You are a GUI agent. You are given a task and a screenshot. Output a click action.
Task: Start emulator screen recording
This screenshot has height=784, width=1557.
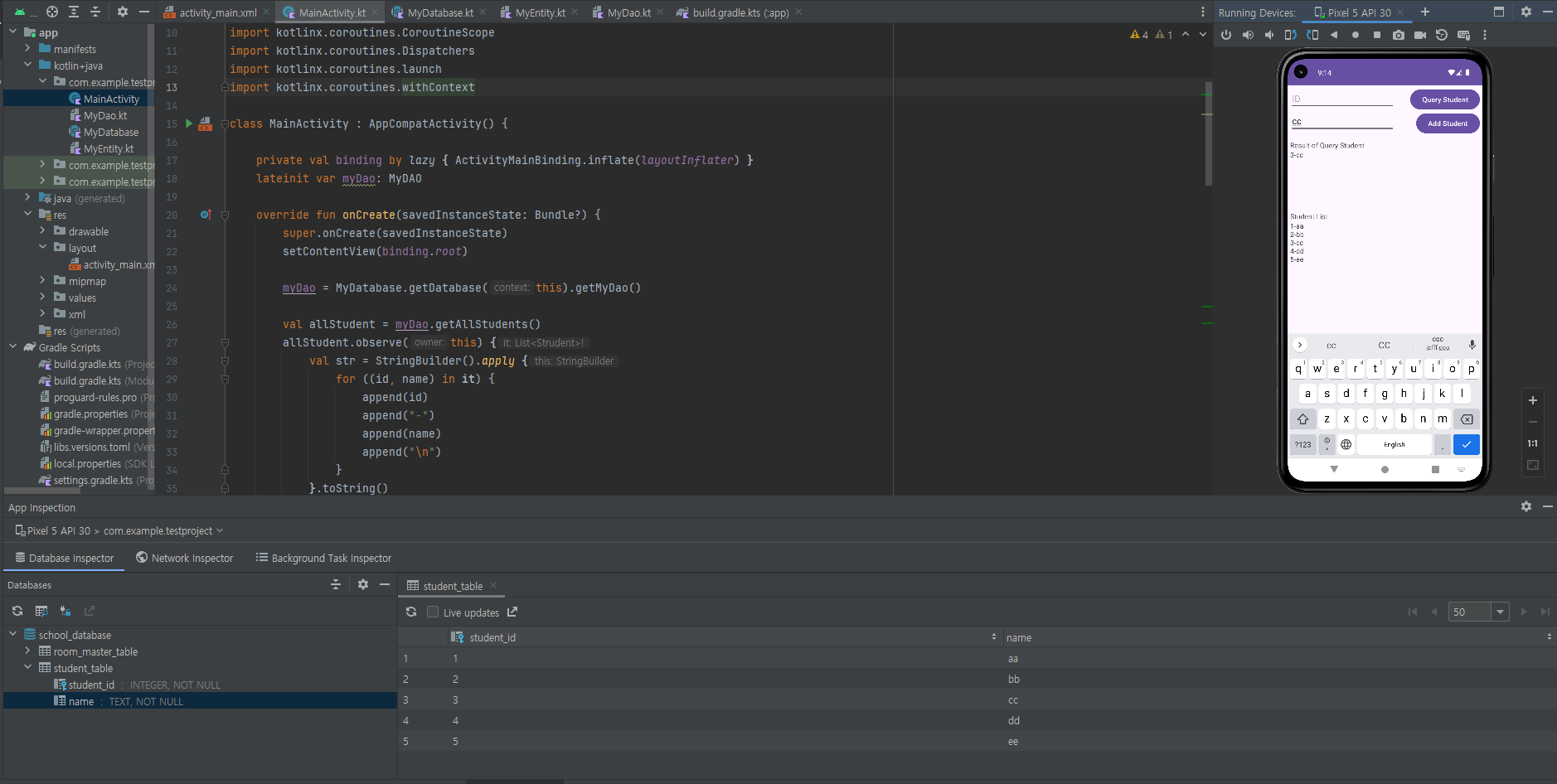pyautogui.click(x=1420, y=35)
